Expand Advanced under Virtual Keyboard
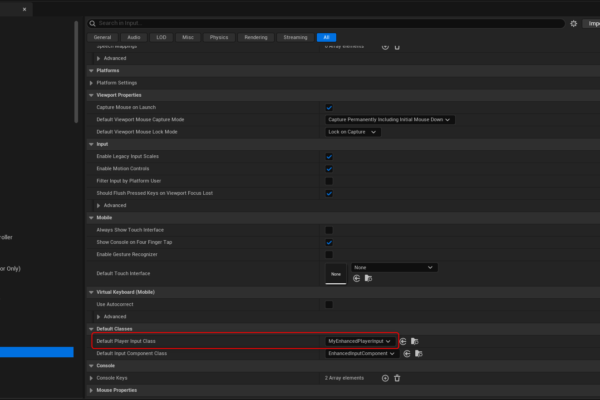Image resolution: width=600 pixels, height=400 pixels. click(98, 317)
